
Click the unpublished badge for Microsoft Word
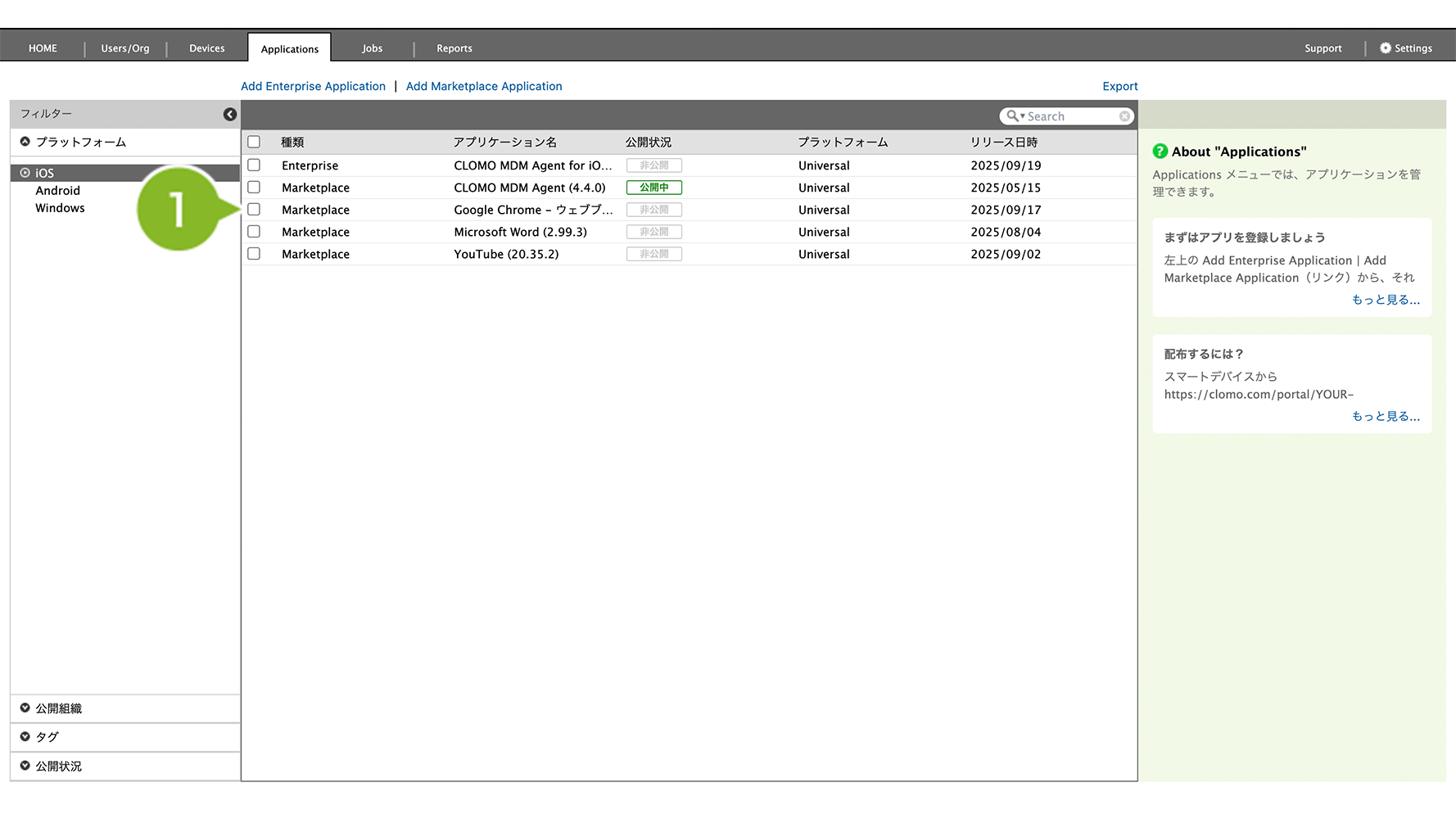[x=653, y=232]
